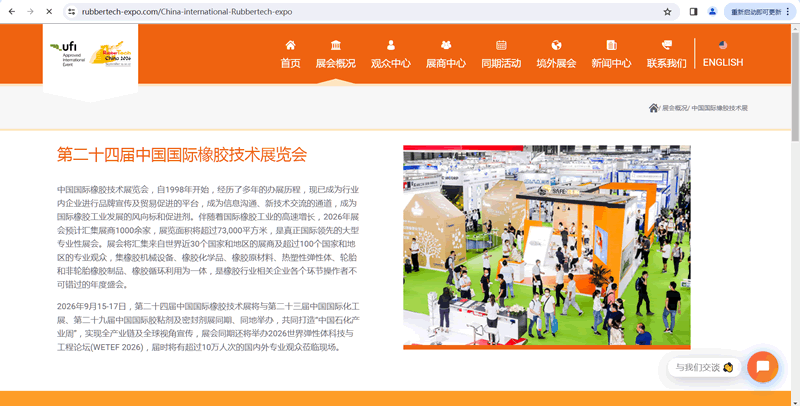
Task: Click 展会概况 in the breadcrumb
Action: [x=674, y=107]
